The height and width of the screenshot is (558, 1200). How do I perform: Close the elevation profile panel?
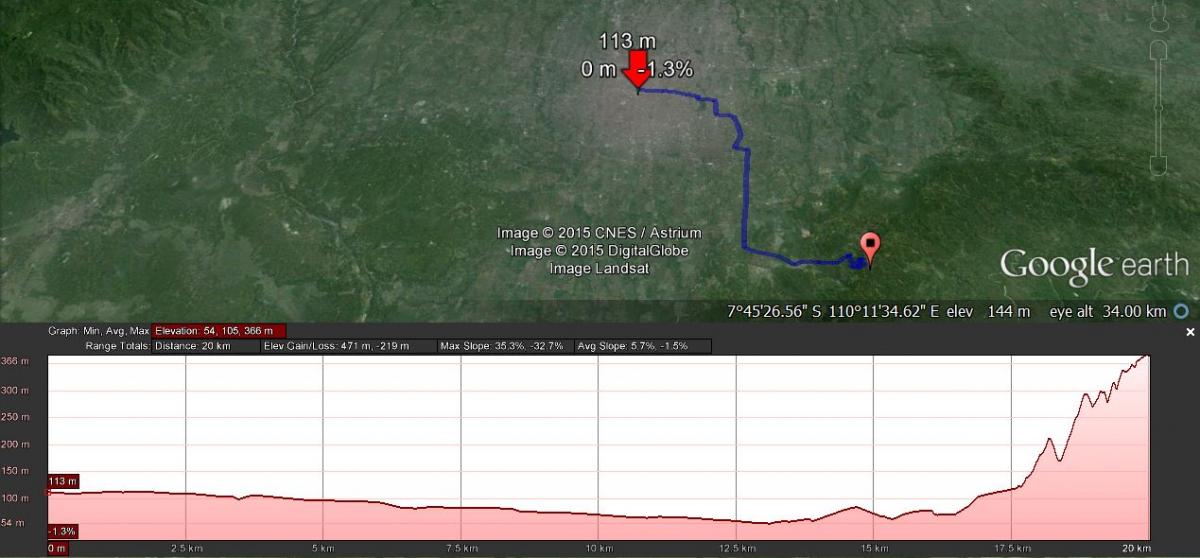(1190, 332)
